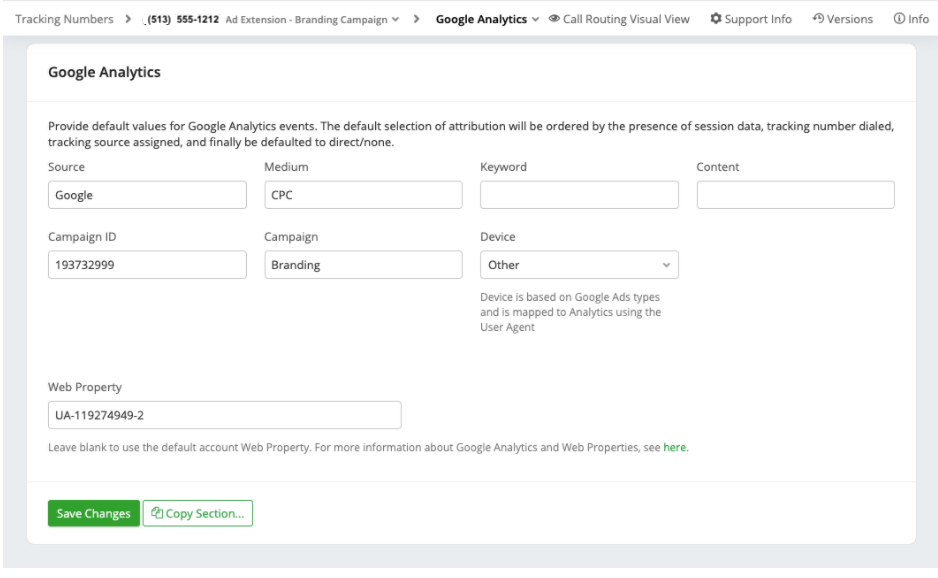This screenshot has height=578, width=938.
Task: Click the Medium field containing CPC
Action: coord(363,195)
